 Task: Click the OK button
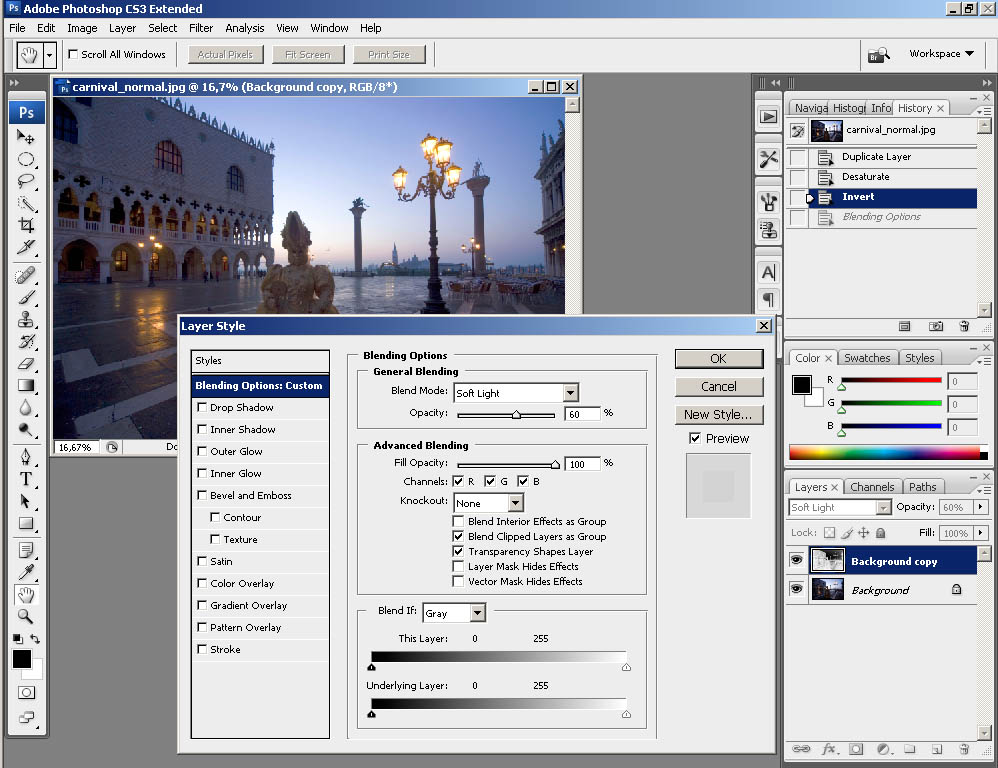pos(718,358)
